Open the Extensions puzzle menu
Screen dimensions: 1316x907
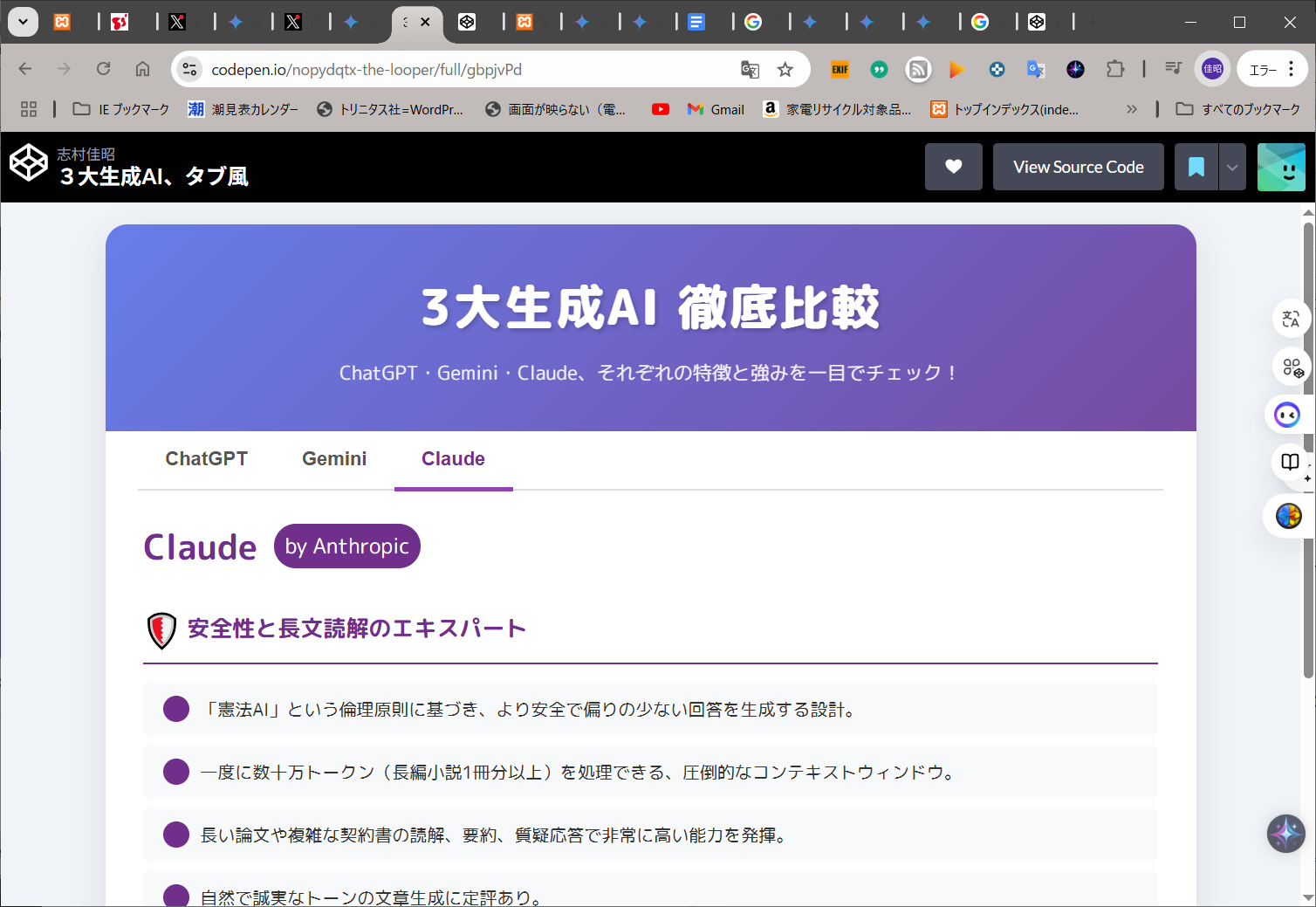[x=1115, y=69]
